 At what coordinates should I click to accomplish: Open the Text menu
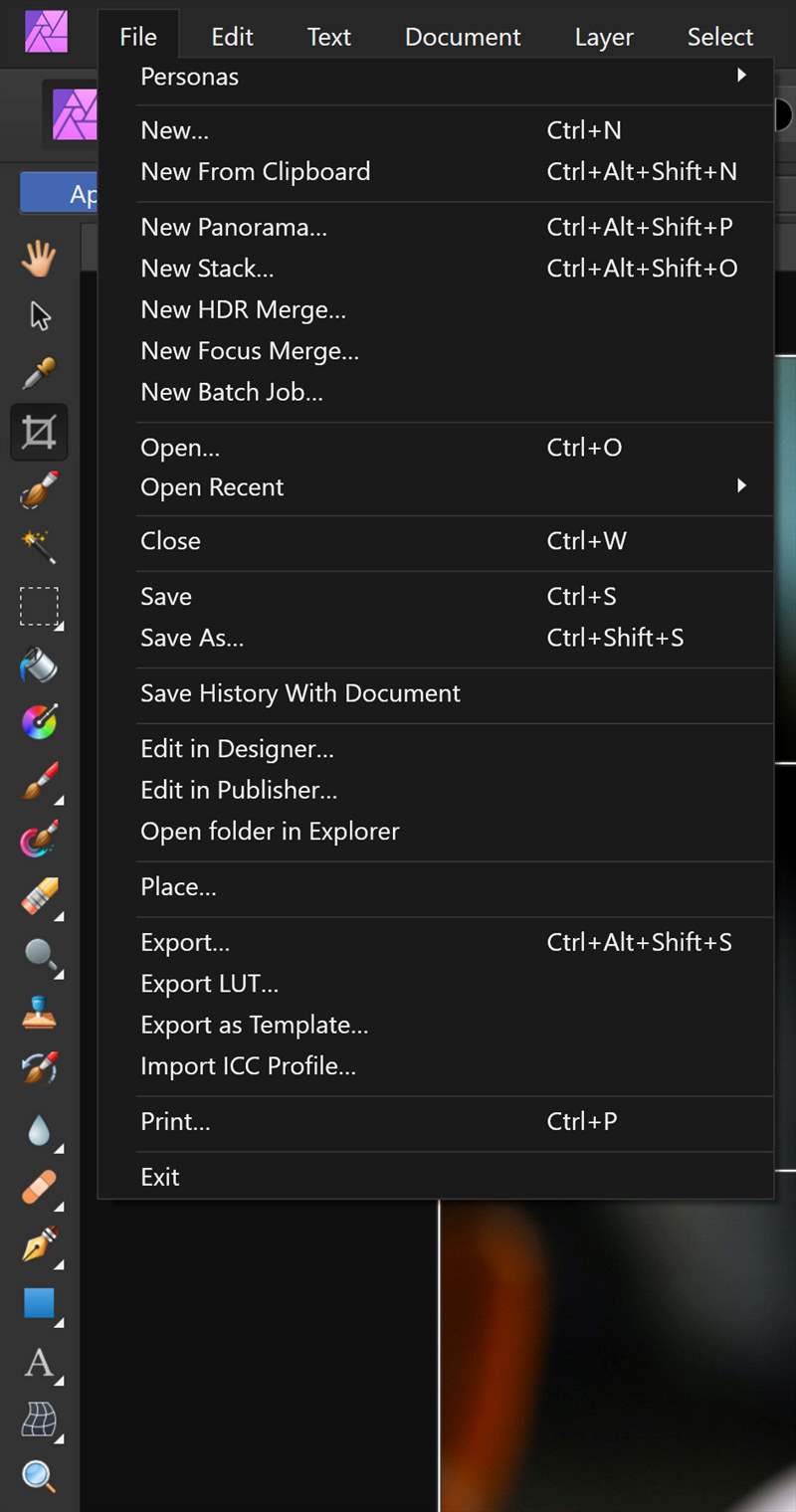coord(328,37)
